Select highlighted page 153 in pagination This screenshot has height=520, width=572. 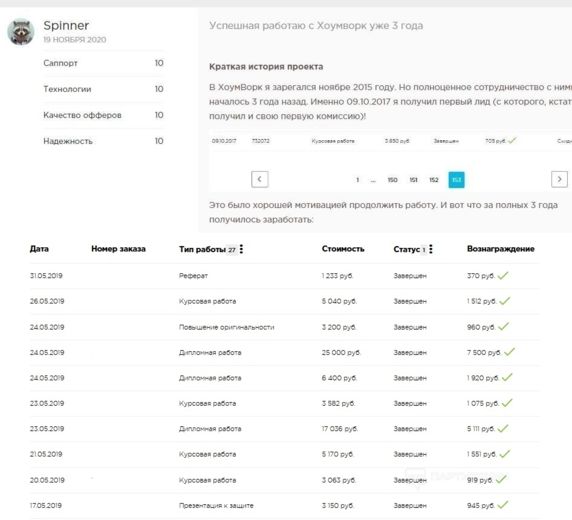click(456, 180)
